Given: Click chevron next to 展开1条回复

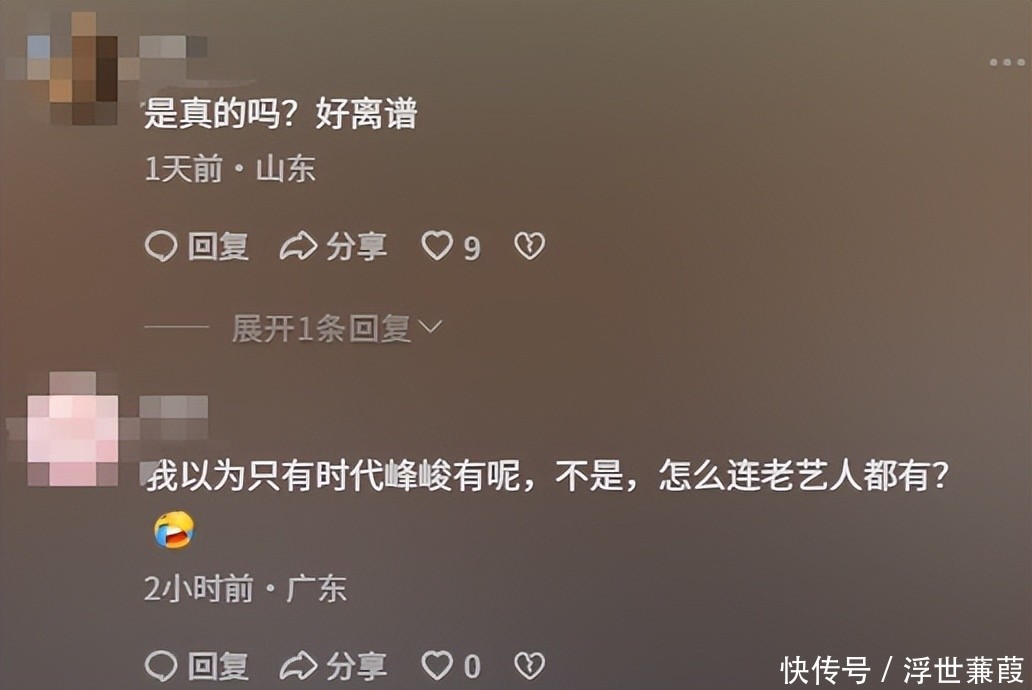Looking at the screenshot, I should click(430, 327).
